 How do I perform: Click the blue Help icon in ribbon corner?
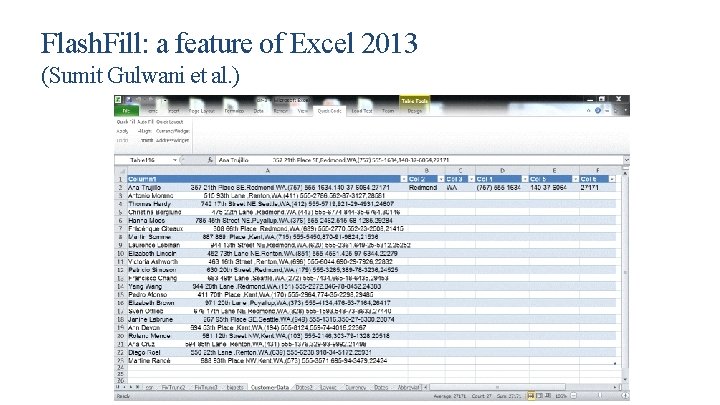[597, 110]
